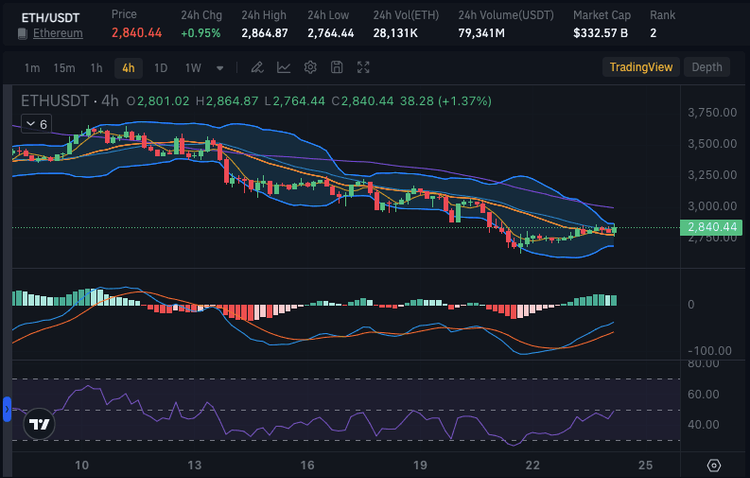The image size is (750, 478).
Task: Click the save chart floppy-disk icon
Action: tap(337, 68)
